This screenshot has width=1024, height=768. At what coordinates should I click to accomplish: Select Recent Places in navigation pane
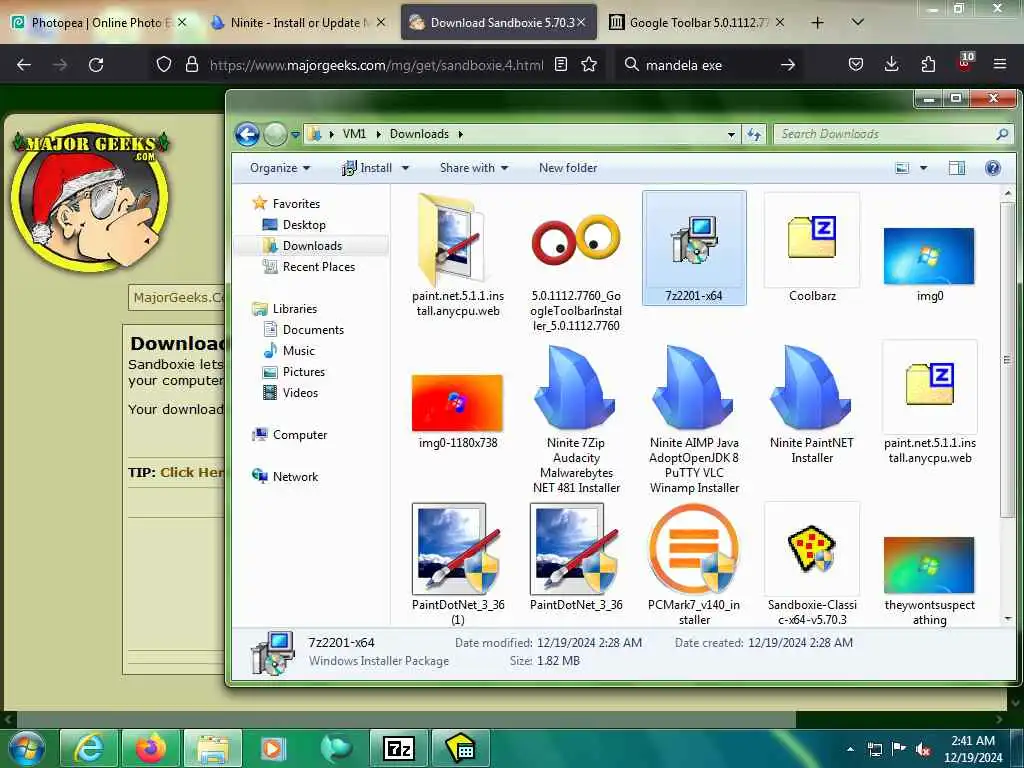(x=309, y=266)
